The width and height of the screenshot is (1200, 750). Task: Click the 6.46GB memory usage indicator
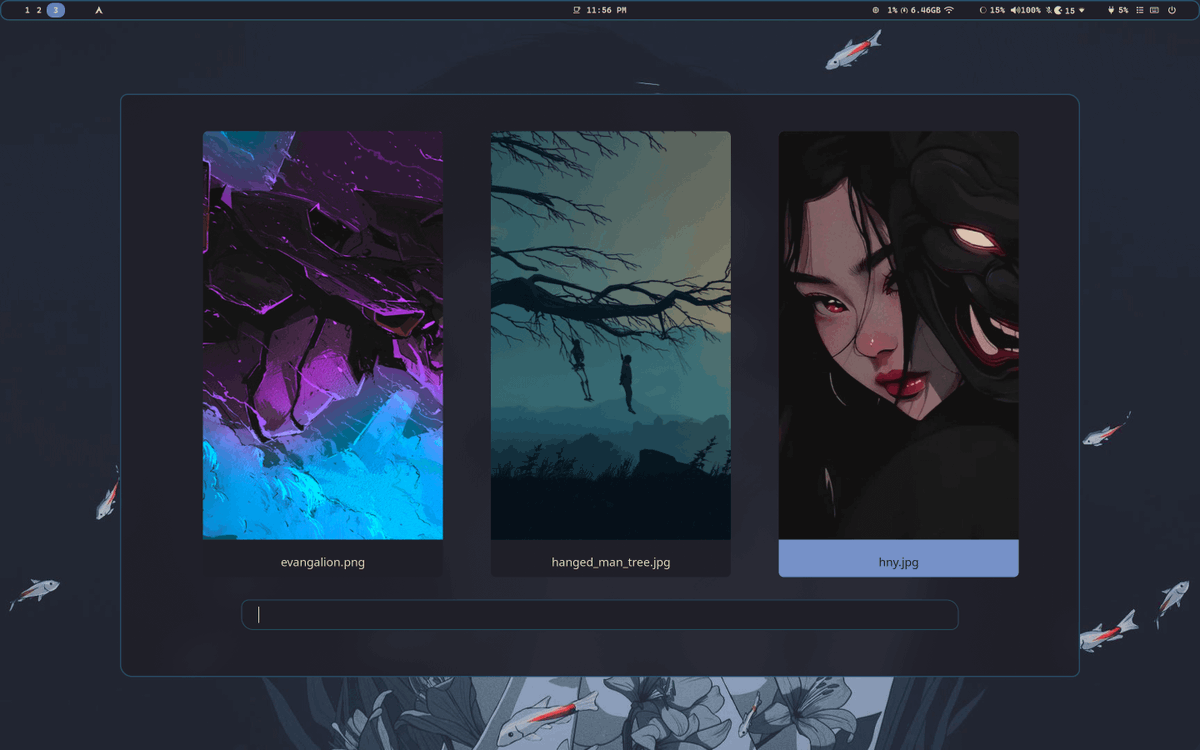tap(920, 10)
